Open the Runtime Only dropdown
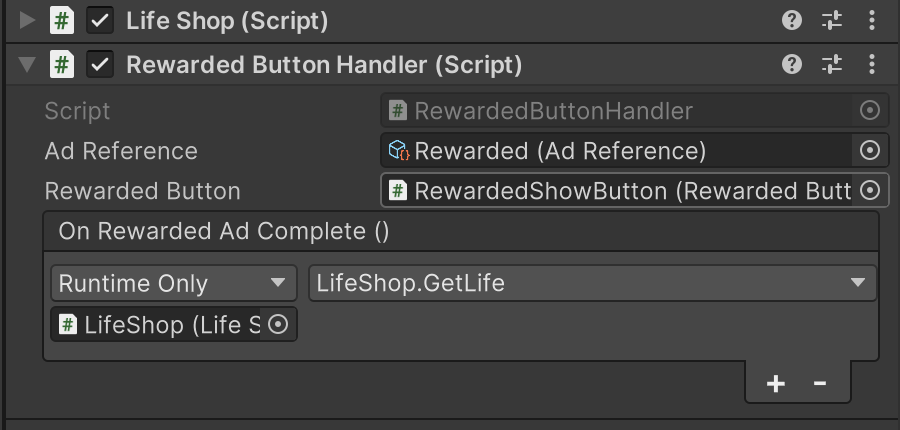Image resolution: width=900 pixels, height=430 pixels. click(173, 283)
